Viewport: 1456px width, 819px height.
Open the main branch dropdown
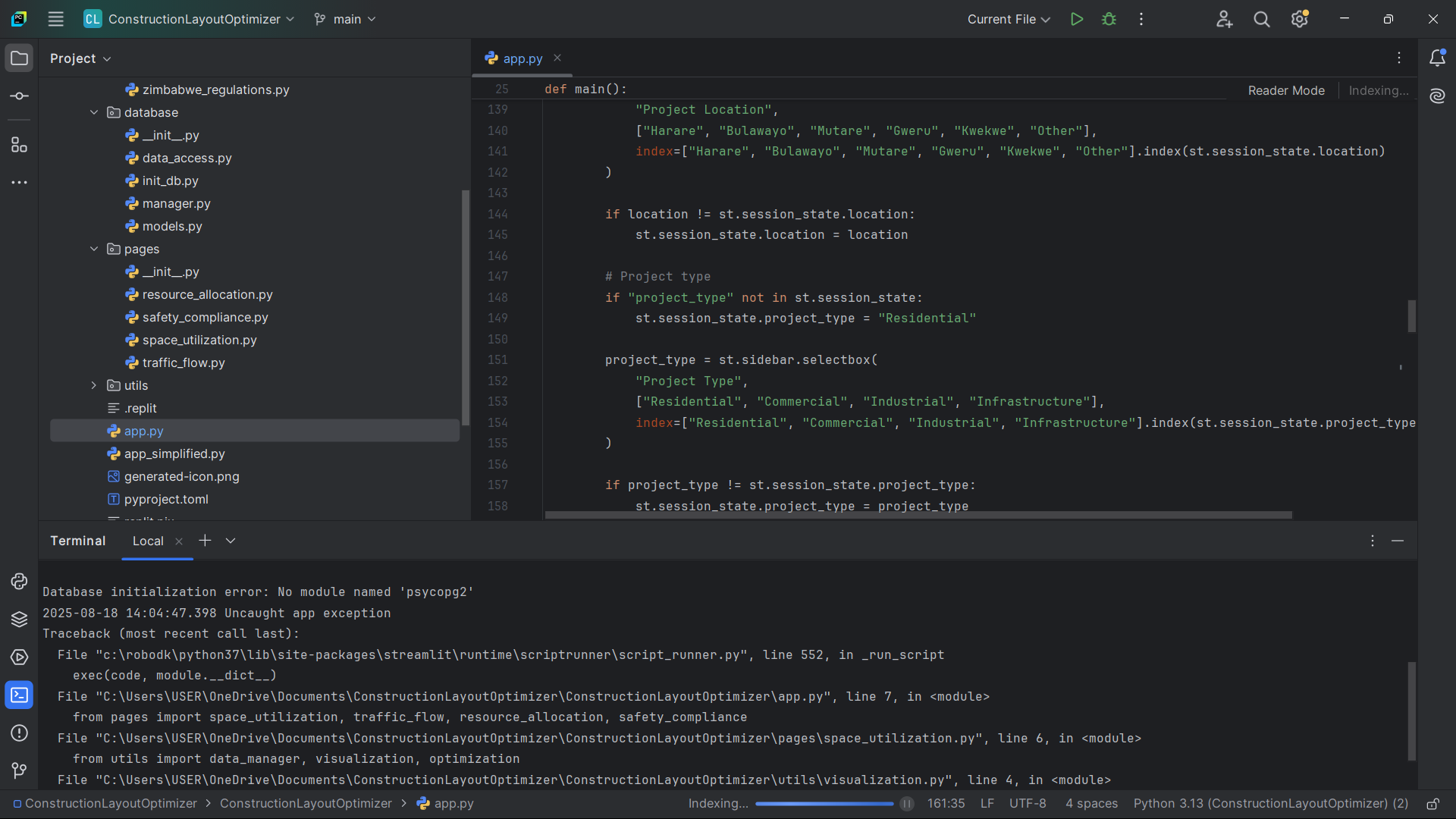pyautogui.click(x=346, y=19)
